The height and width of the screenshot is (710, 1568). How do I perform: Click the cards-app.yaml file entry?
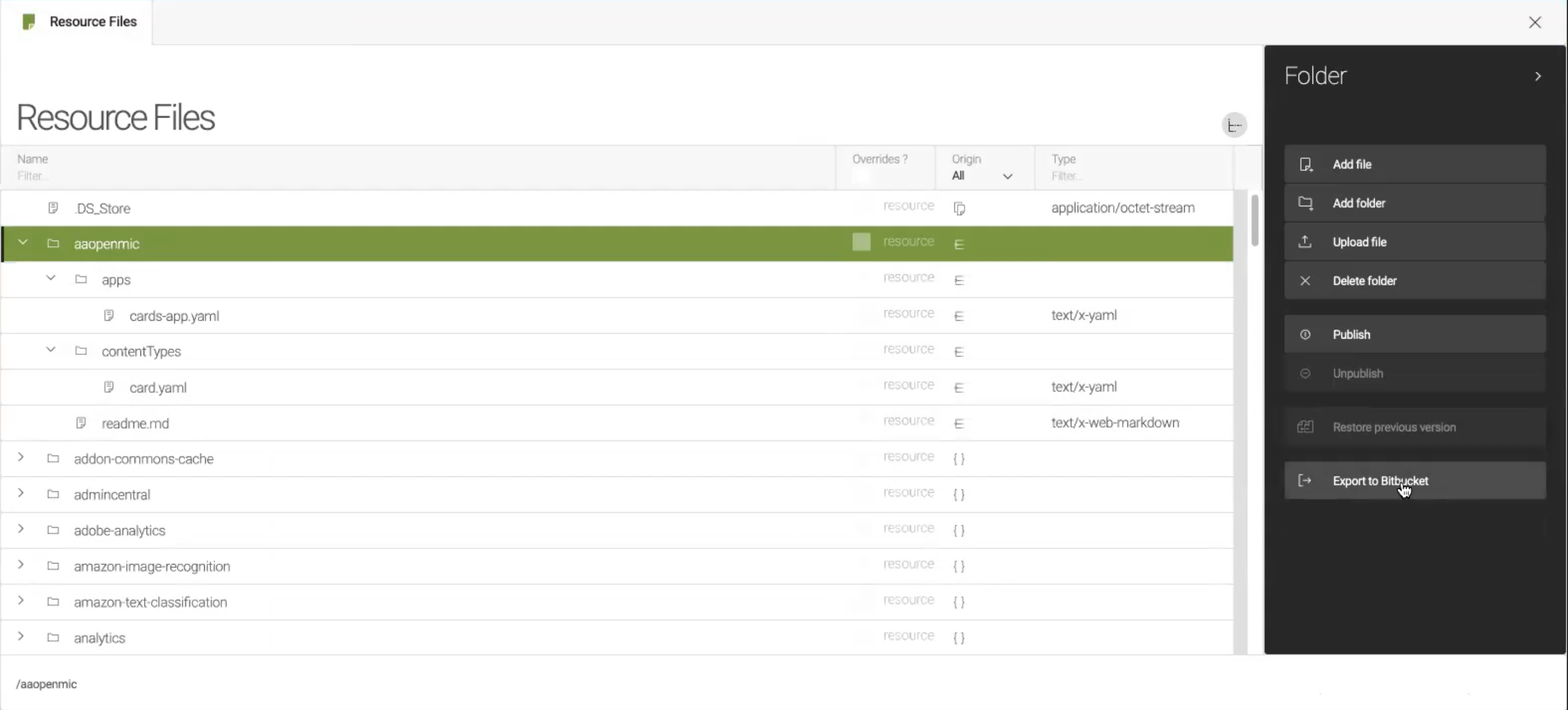click(x=174, y=315)
